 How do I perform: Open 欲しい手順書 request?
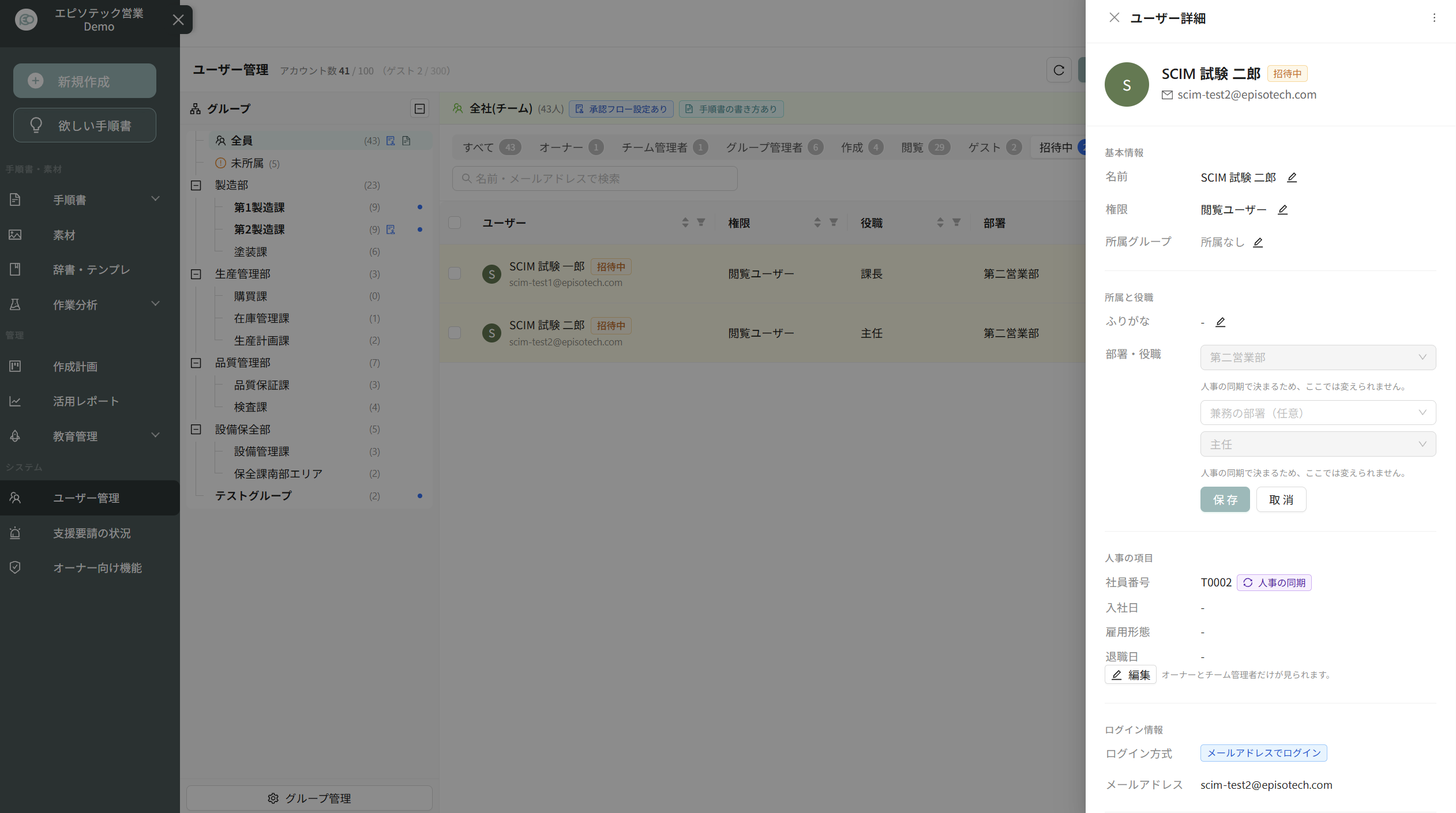tap(85, 125)
